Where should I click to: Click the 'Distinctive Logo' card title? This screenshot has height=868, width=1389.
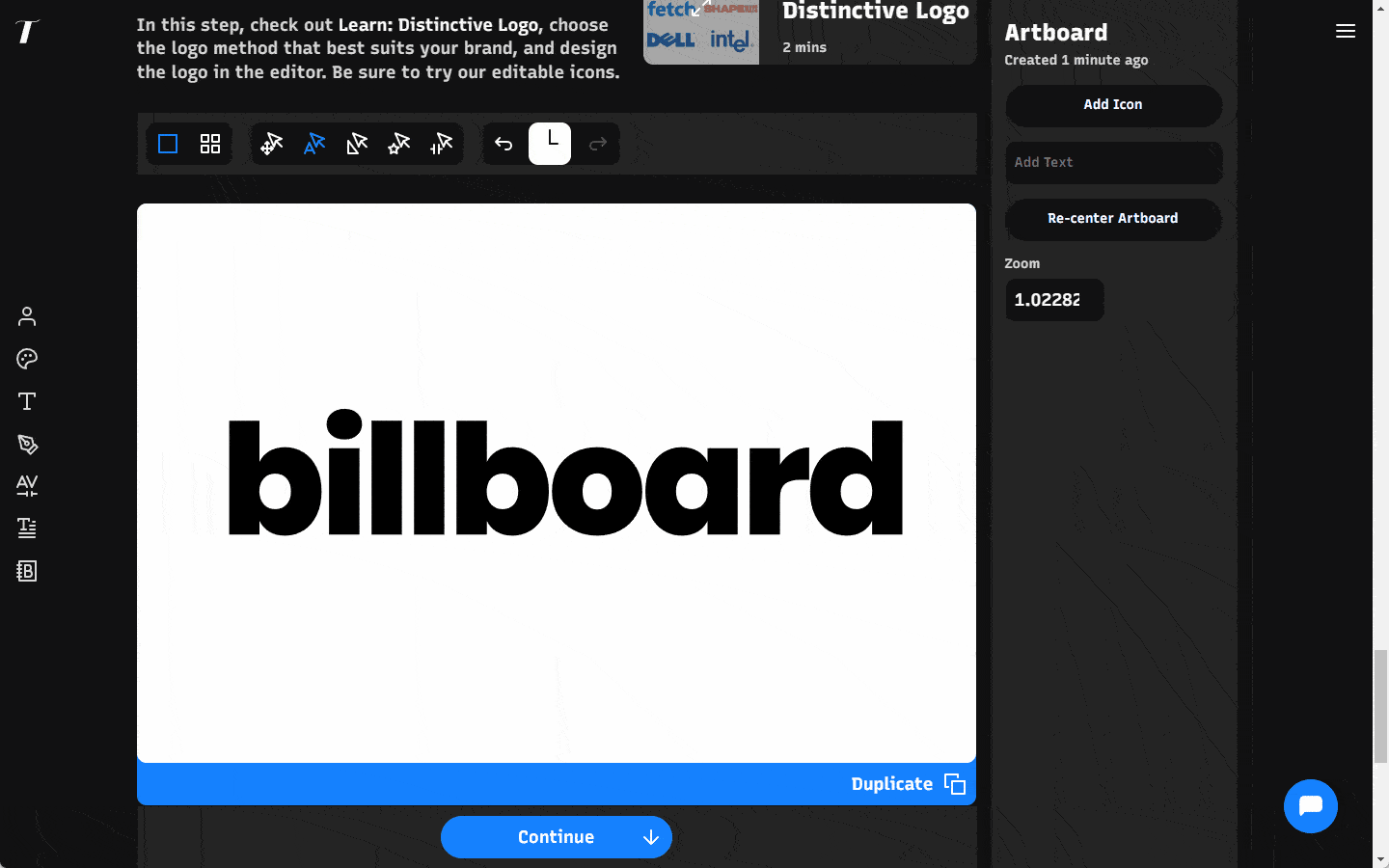[x=876, y=12]
